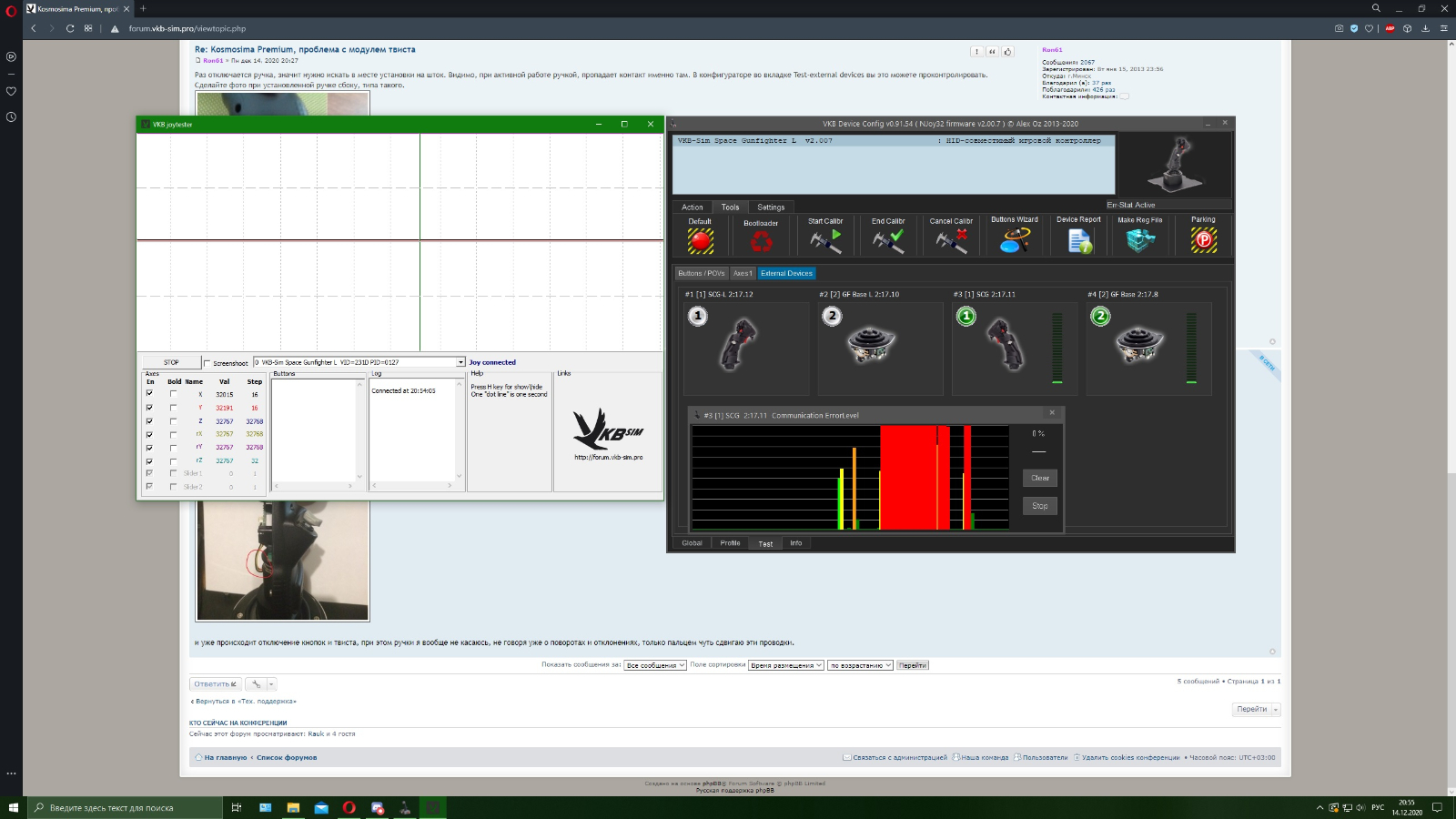Image resolution: width=1456 pixels, height=819 pixels.
Task: Clear the communication error graph
Action: (1040, 478)
